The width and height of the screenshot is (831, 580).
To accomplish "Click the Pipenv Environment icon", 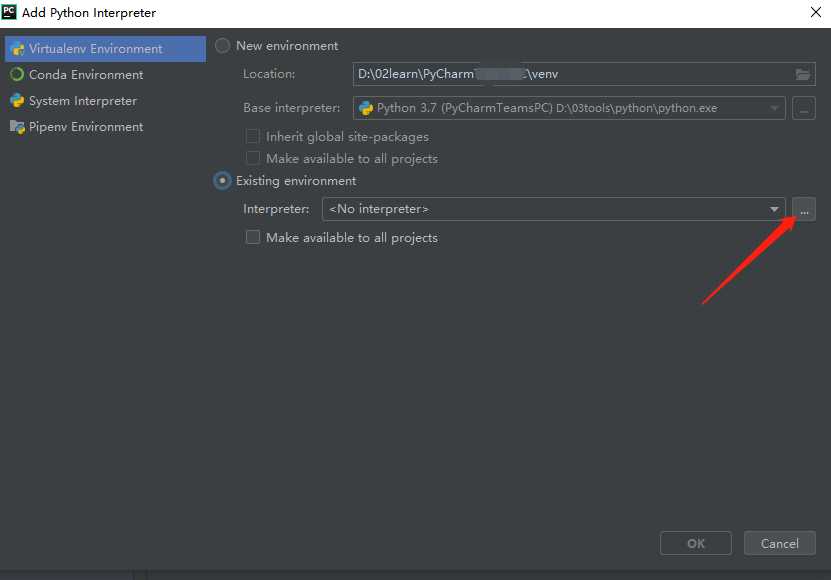I will pyautogui.click(x=17, y=127).
